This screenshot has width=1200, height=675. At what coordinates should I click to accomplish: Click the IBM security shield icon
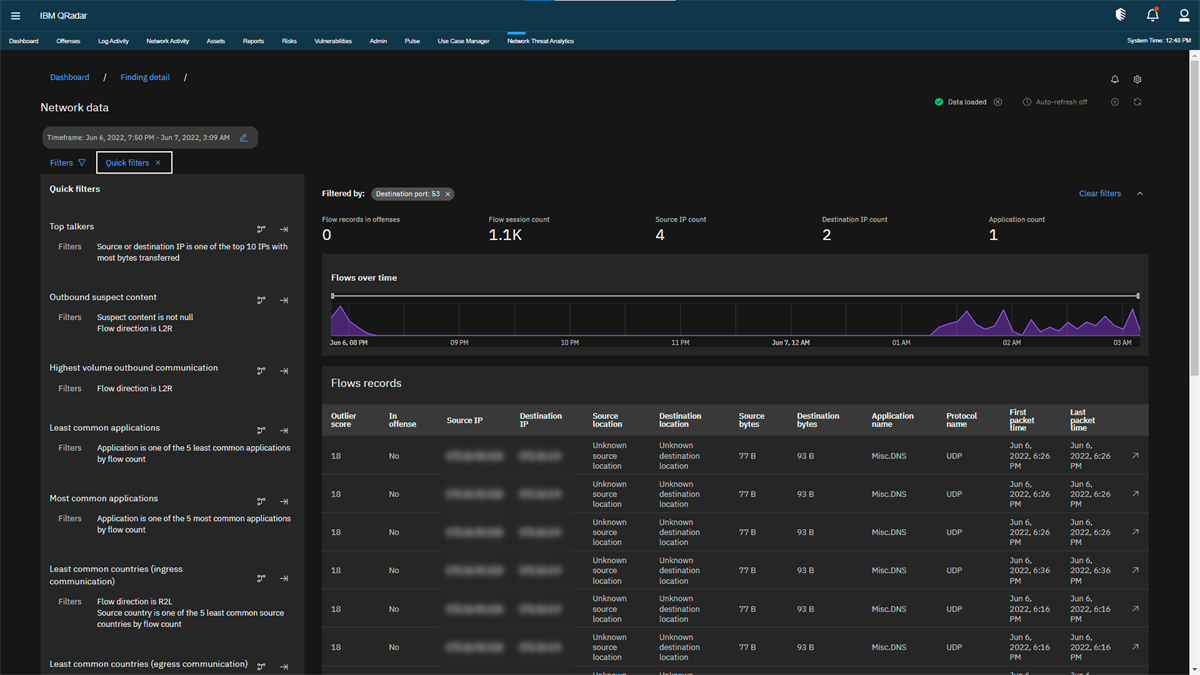coord(1120,15)
